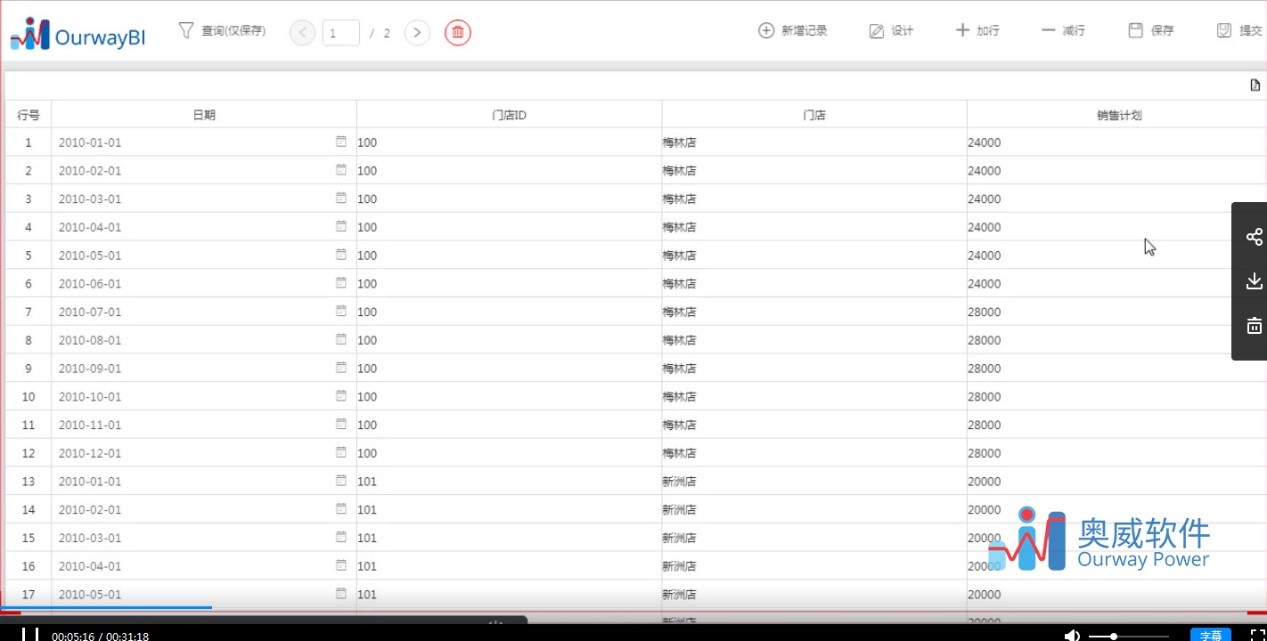This screenshot has width=1267, height=641.
Task: Click 销售计划 value 20000 in row 13
Action: (984, 482)
